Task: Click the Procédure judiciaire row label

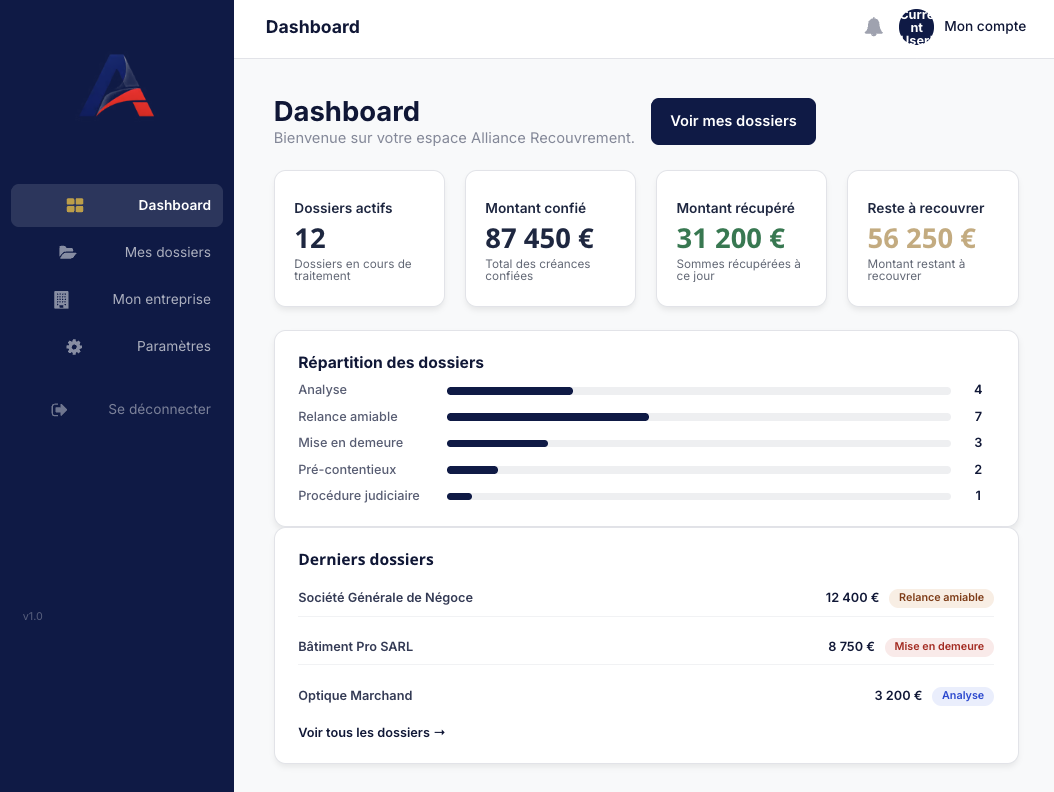Action: pyautogui.click(x=359, y=496)
